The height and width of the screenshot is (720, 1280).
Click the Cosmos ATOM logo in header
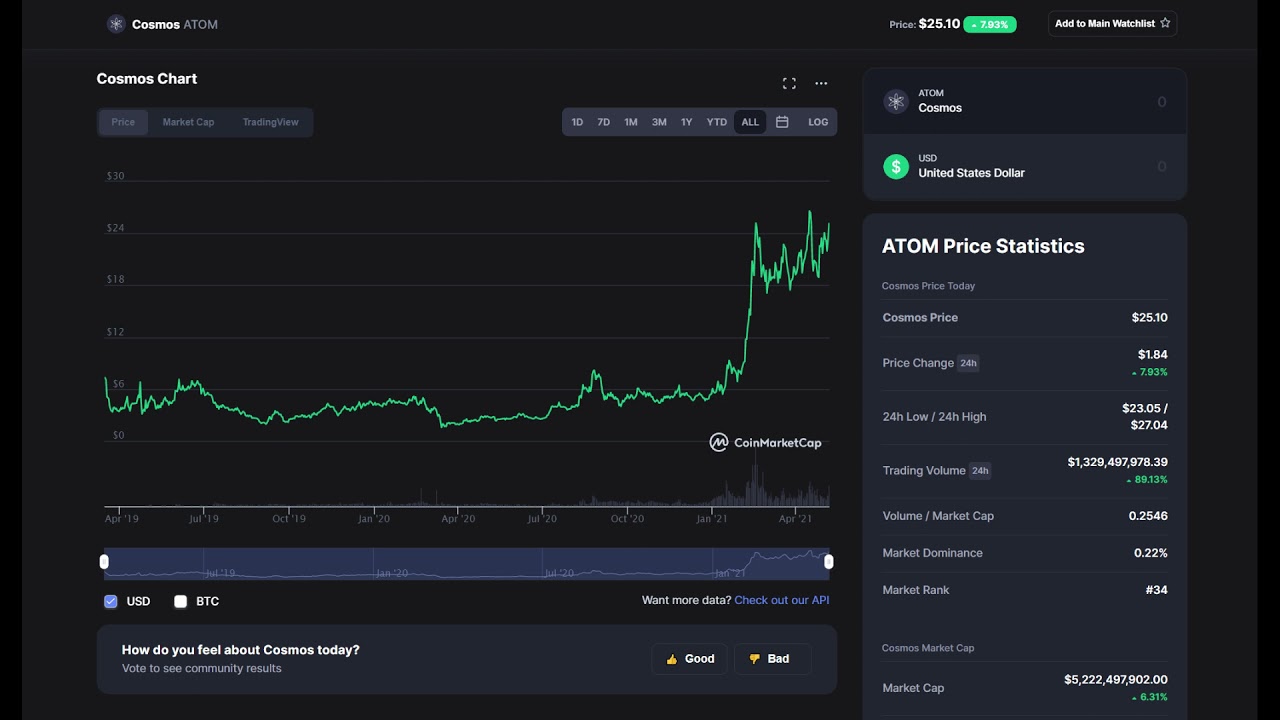click(x=116, y=24)
